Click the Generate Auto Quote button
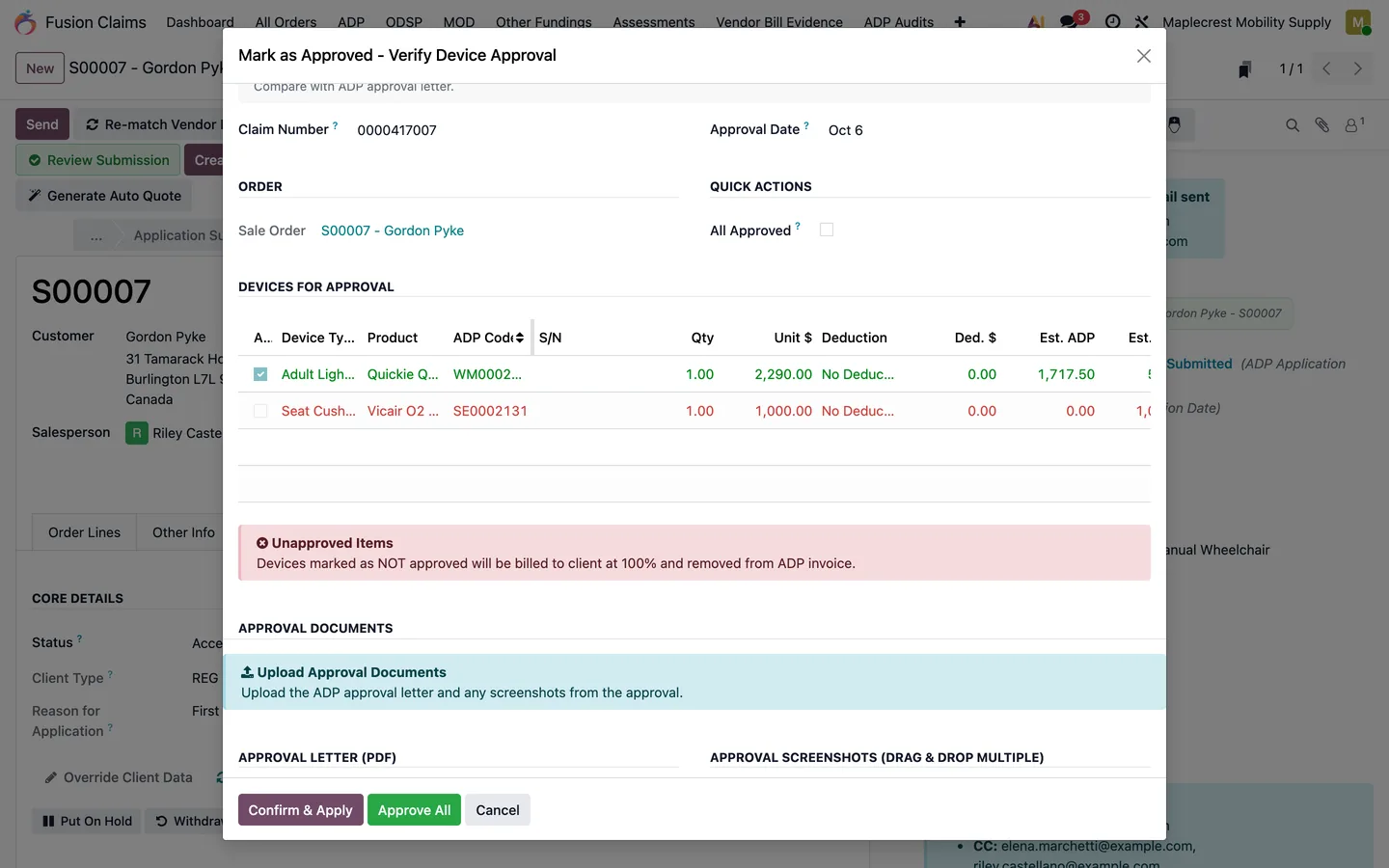Image resolution: width=1389 pixels, height=868 pixels. pyautogui.click(x=104, y=196)
